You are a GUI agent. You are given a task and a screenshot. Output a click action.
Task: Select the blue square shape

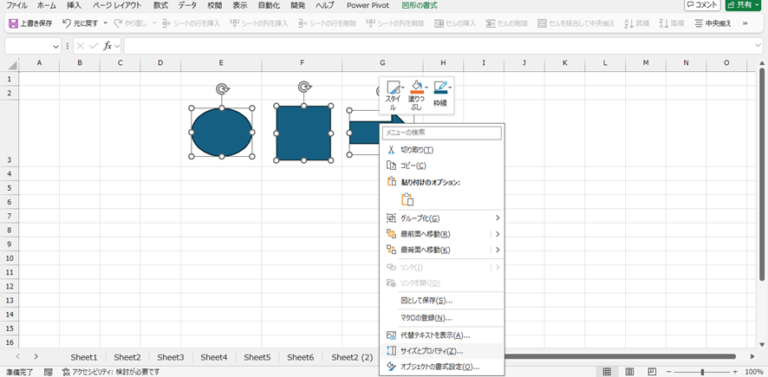click(x=304, y=133)
